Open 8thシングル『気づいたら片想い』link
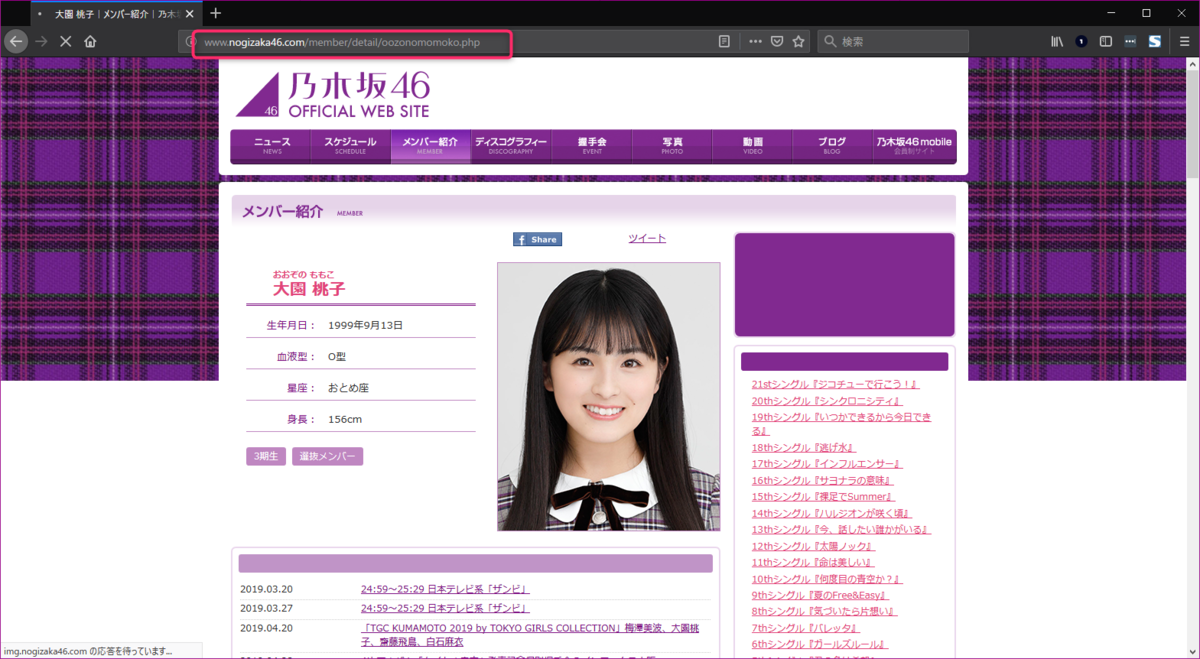This screenshot has height=659, width=1200. [825, 612]
